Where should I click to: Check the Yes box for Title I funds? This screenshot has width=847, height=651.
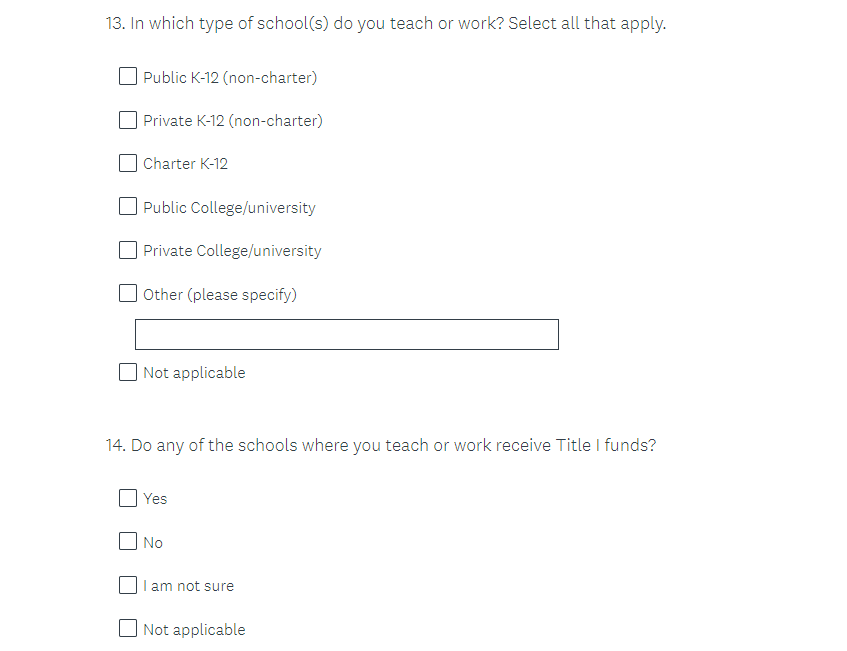[128, 498]
